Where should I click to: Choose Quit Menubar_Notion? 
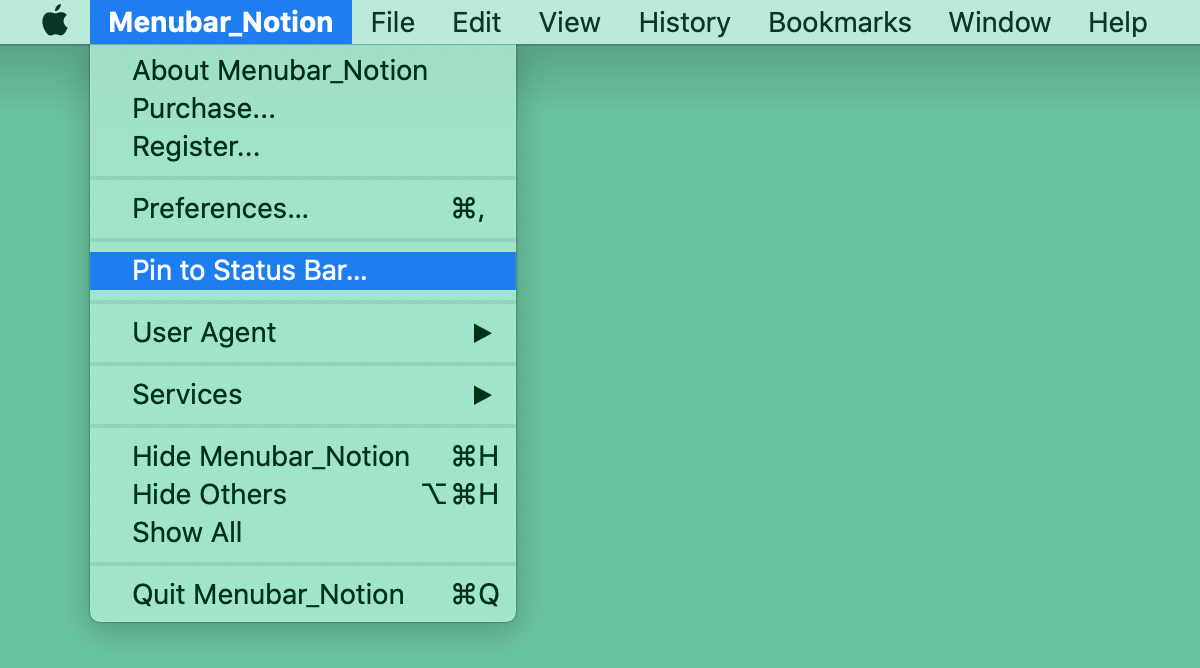click(303, 595)
